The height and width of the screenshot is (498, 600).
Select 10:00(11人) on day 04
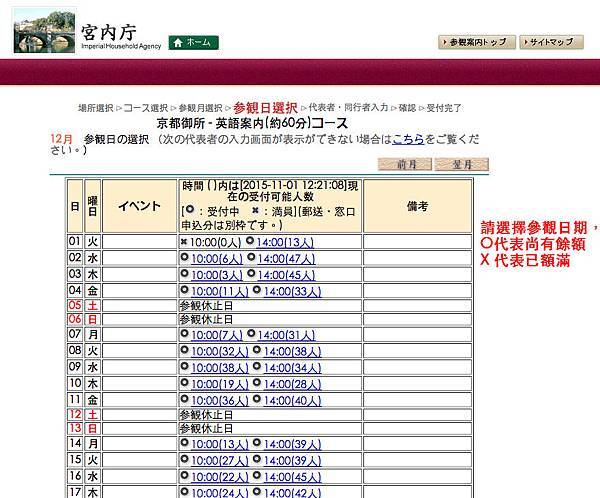(220, 292)
